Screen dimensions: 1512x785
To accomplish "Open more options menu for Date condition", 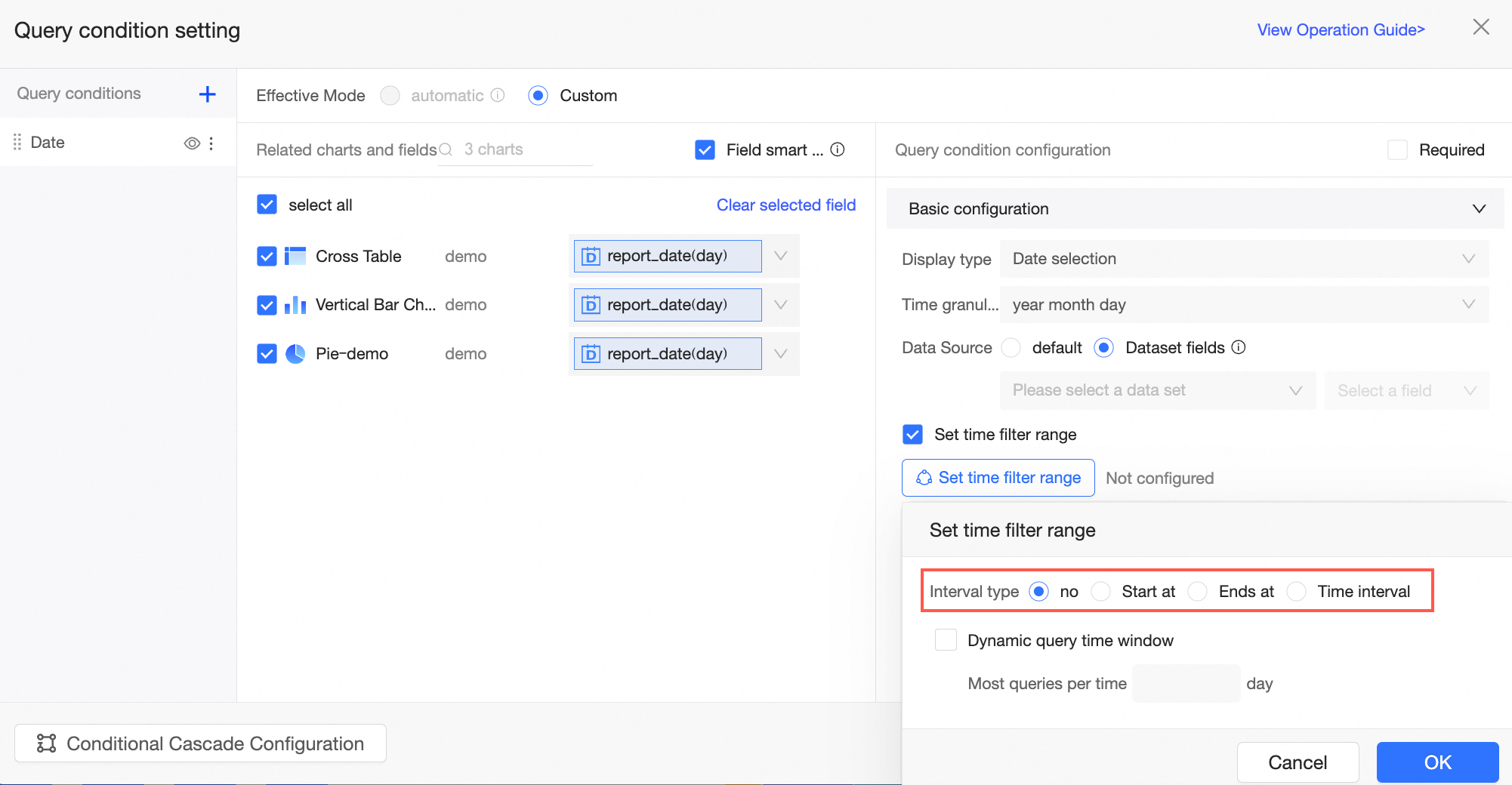I will [211, 143].
